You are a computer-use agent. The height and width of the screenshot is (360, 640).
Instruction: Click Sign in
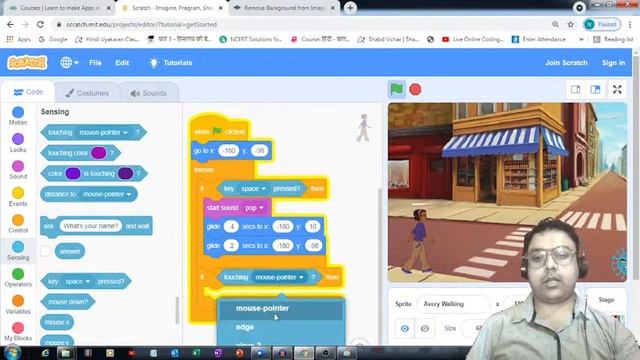coord(613,62)
